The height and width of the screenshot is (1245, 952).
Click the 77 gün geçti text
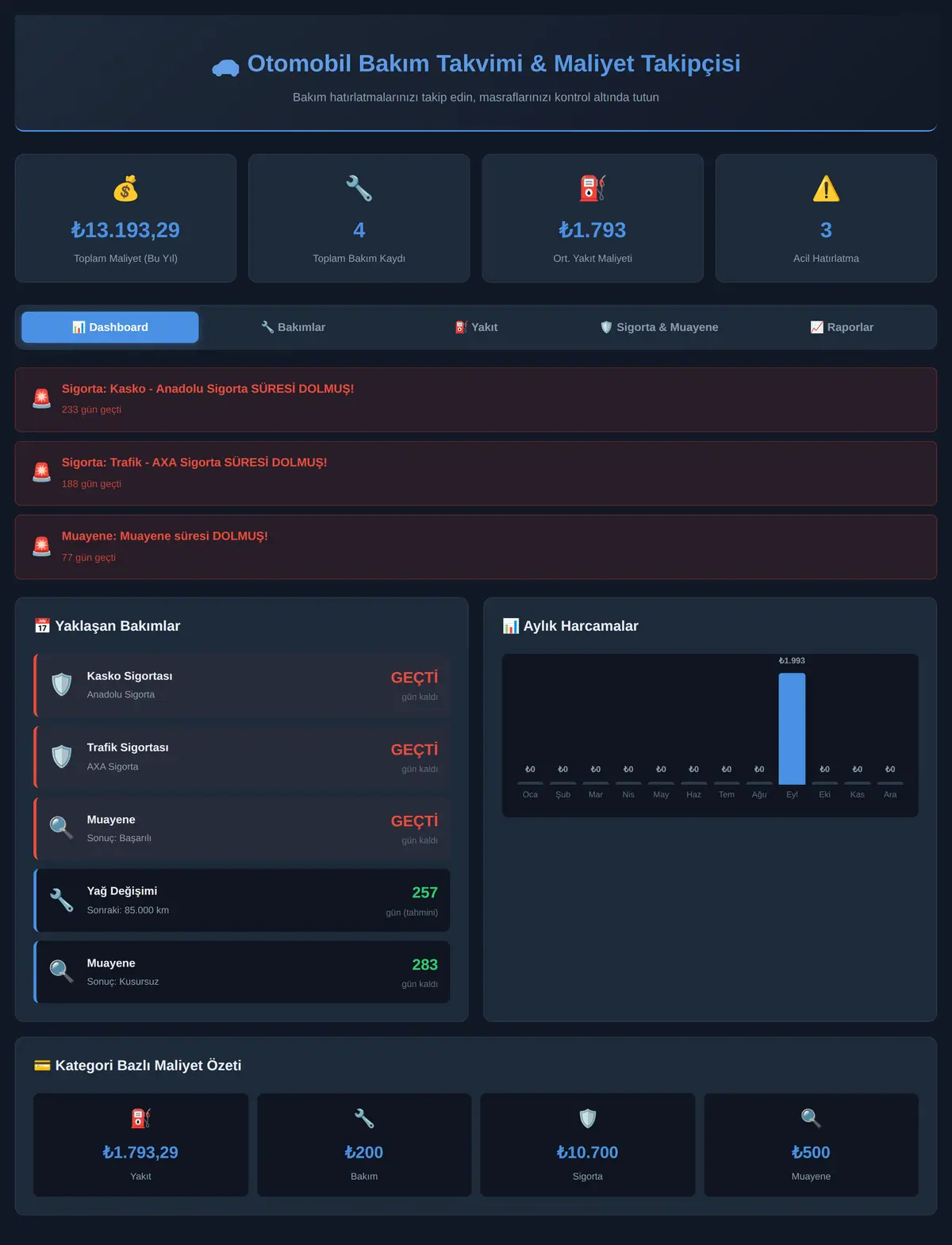click(x=89, y=558)
